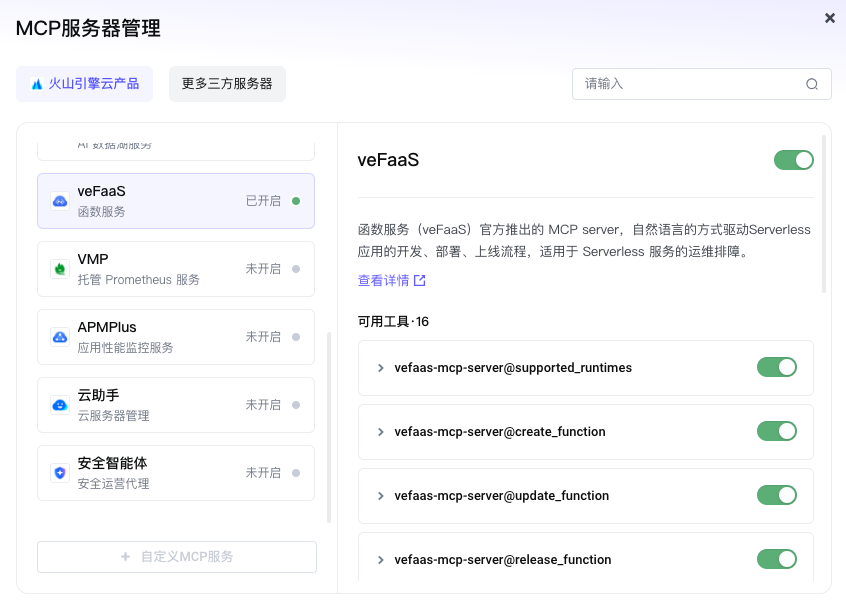The image size is (846, 610).
Task: Click the 安全运营代理 subtitle
Action: tap(113, 484)
